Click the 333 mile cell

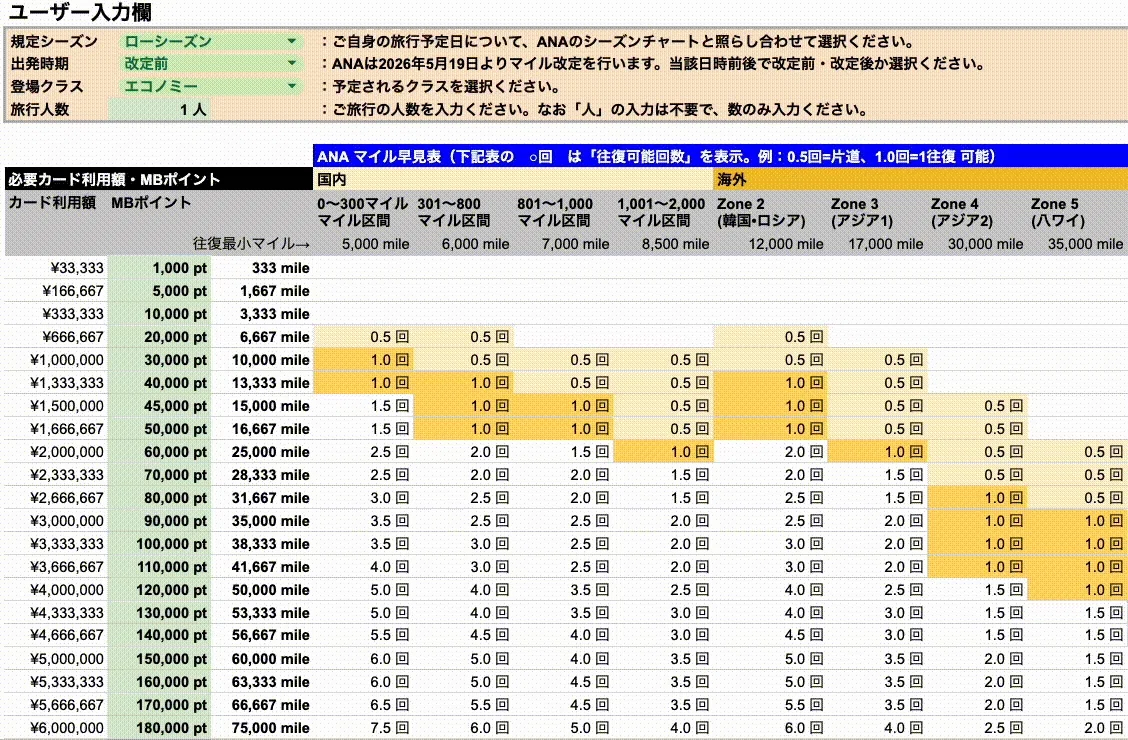tap(262, 268)
